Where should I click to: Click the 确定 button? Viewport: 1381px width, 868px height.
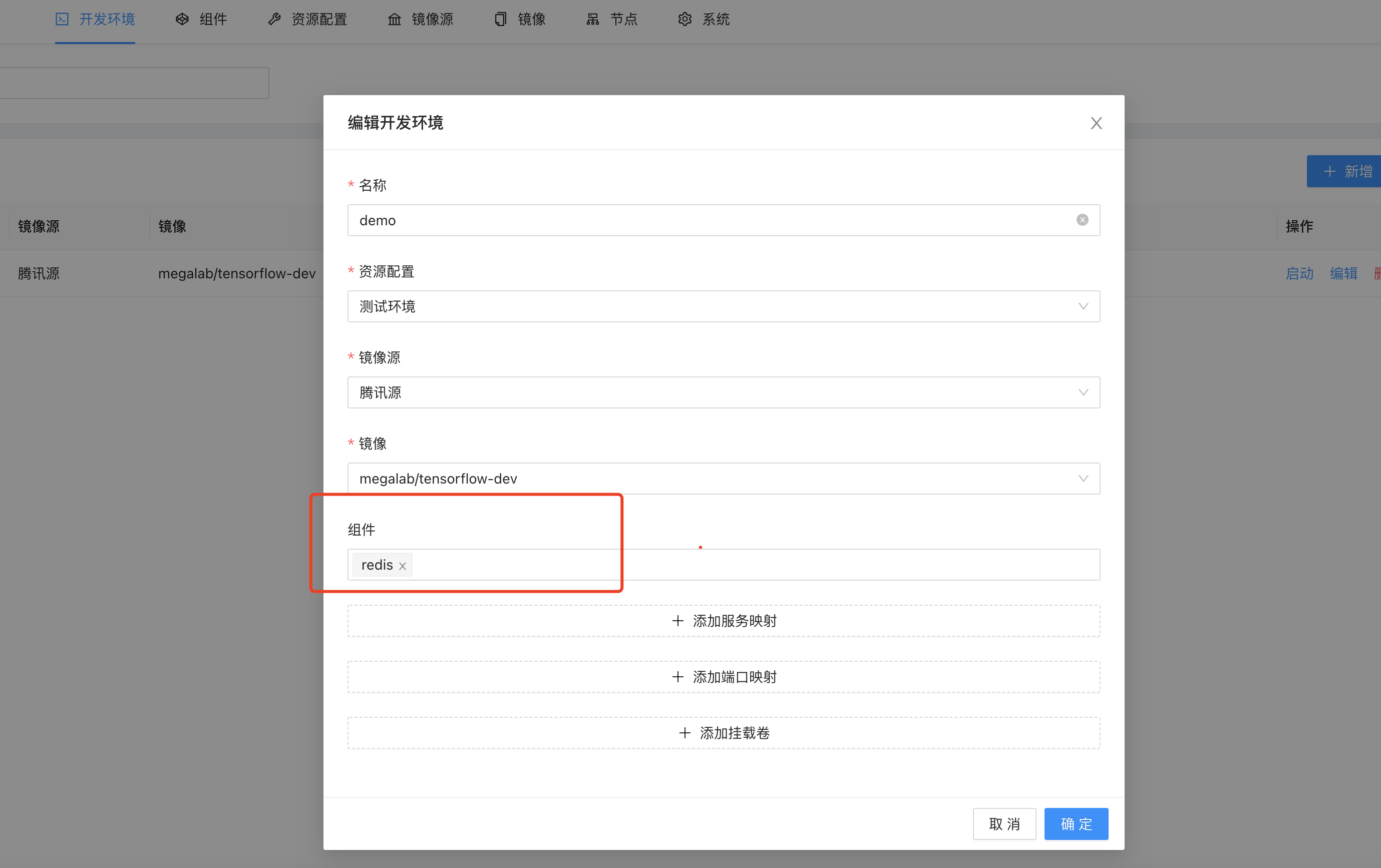[1076, 824]
